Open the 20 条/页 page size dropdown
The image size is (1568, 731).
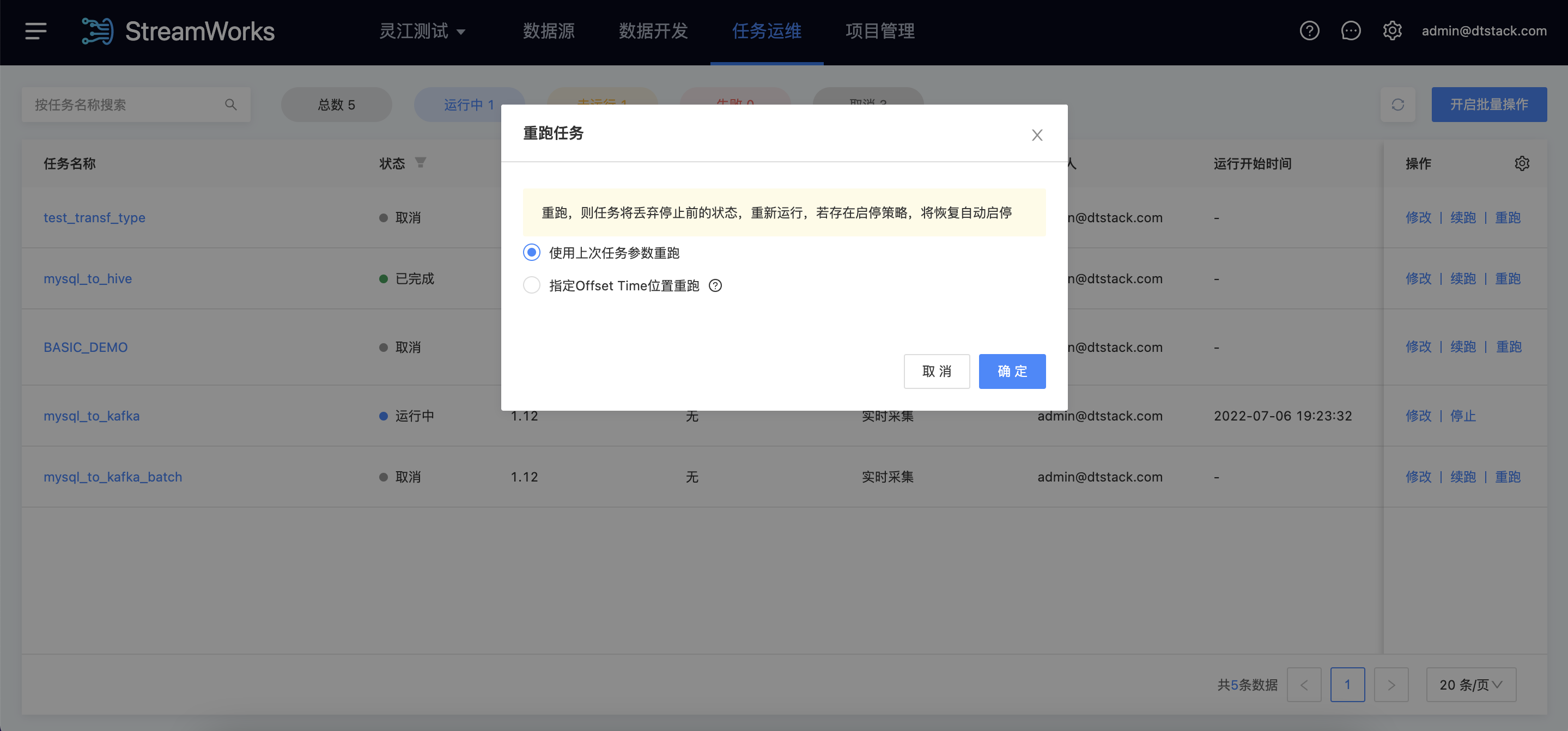pos(1470,685)
